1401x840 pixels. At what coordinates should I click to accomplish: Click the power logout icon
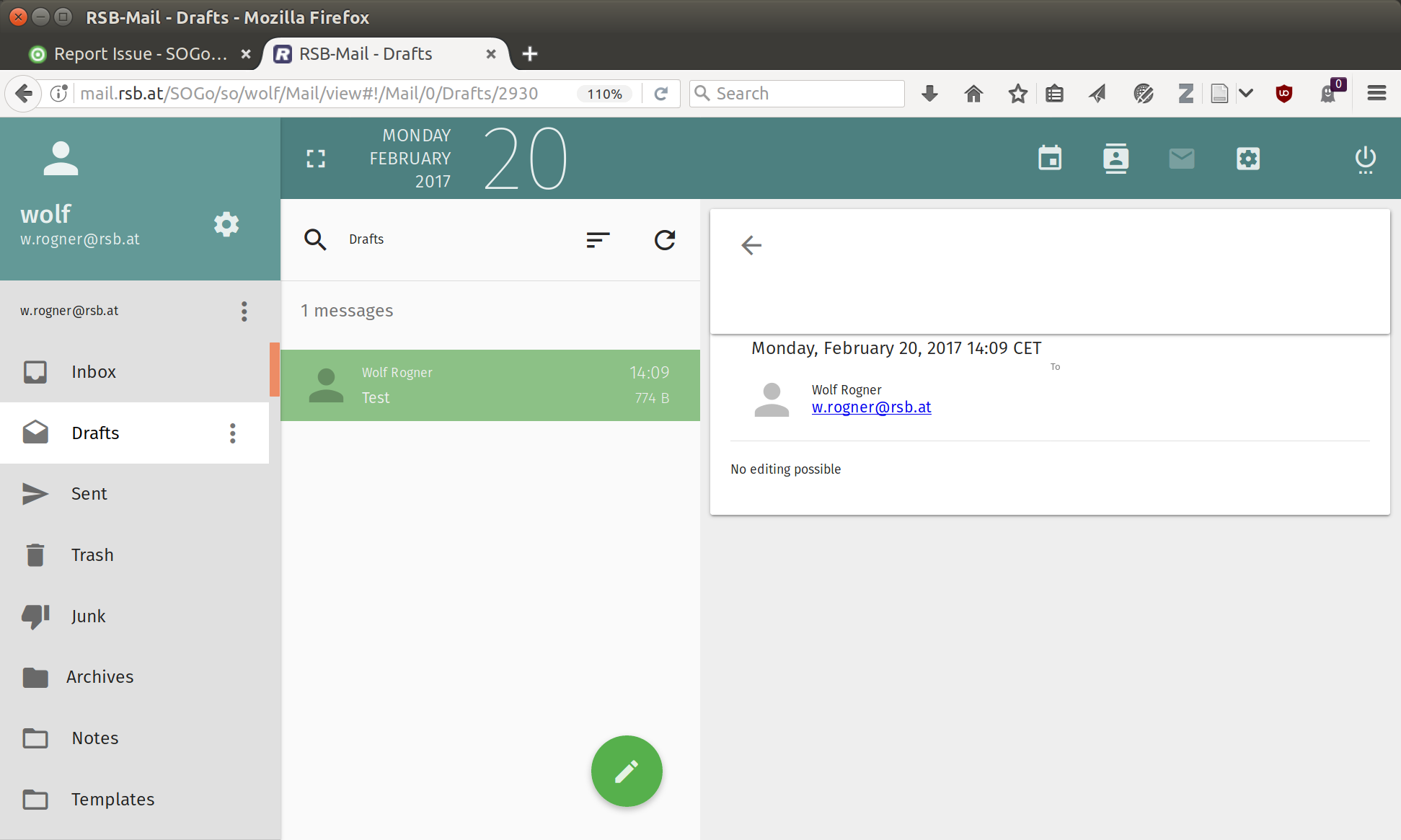pyautogui.click(x=1365, y=159)
